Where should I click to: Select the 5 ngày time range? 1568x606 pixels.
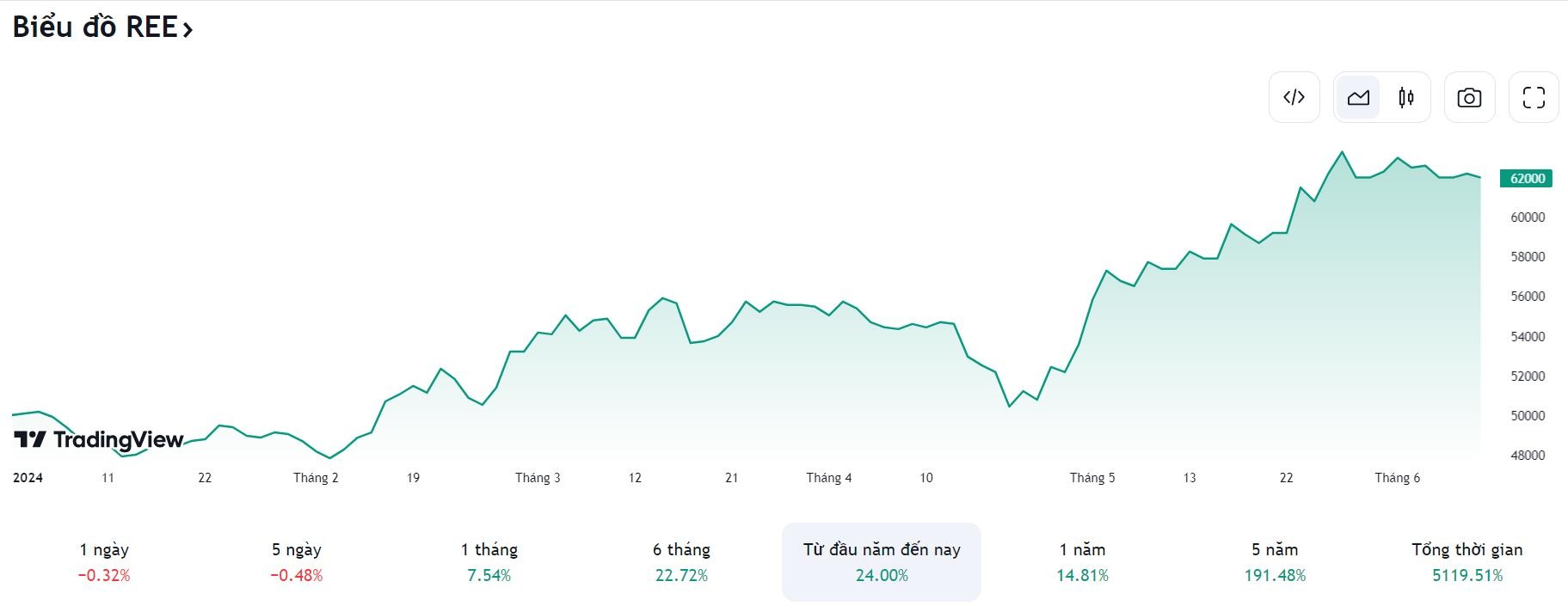[297, 561]
